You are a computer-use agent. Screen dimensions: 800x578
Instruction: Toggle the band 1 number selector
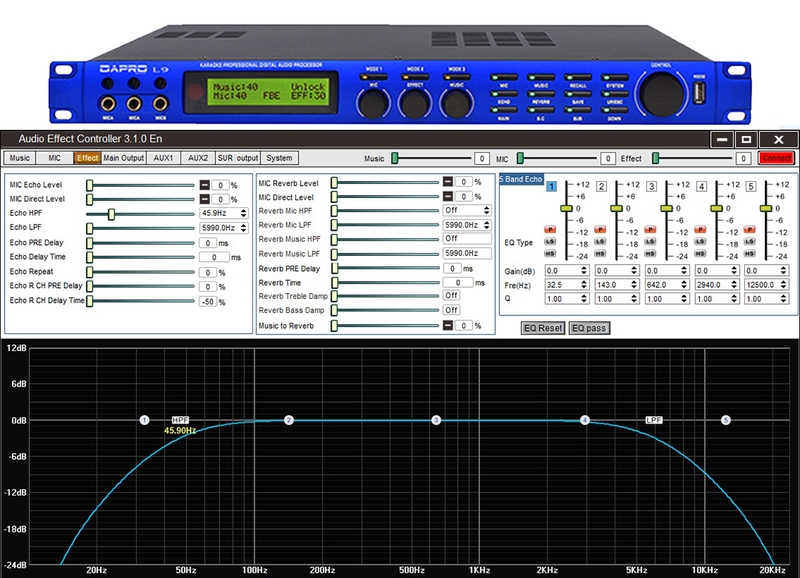point(552,186)
